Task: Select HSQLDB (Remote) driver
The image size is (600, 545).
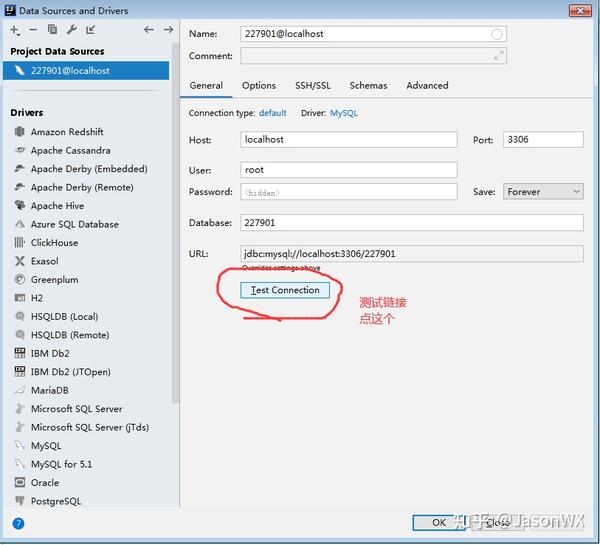Action: (x=70, y=335)
